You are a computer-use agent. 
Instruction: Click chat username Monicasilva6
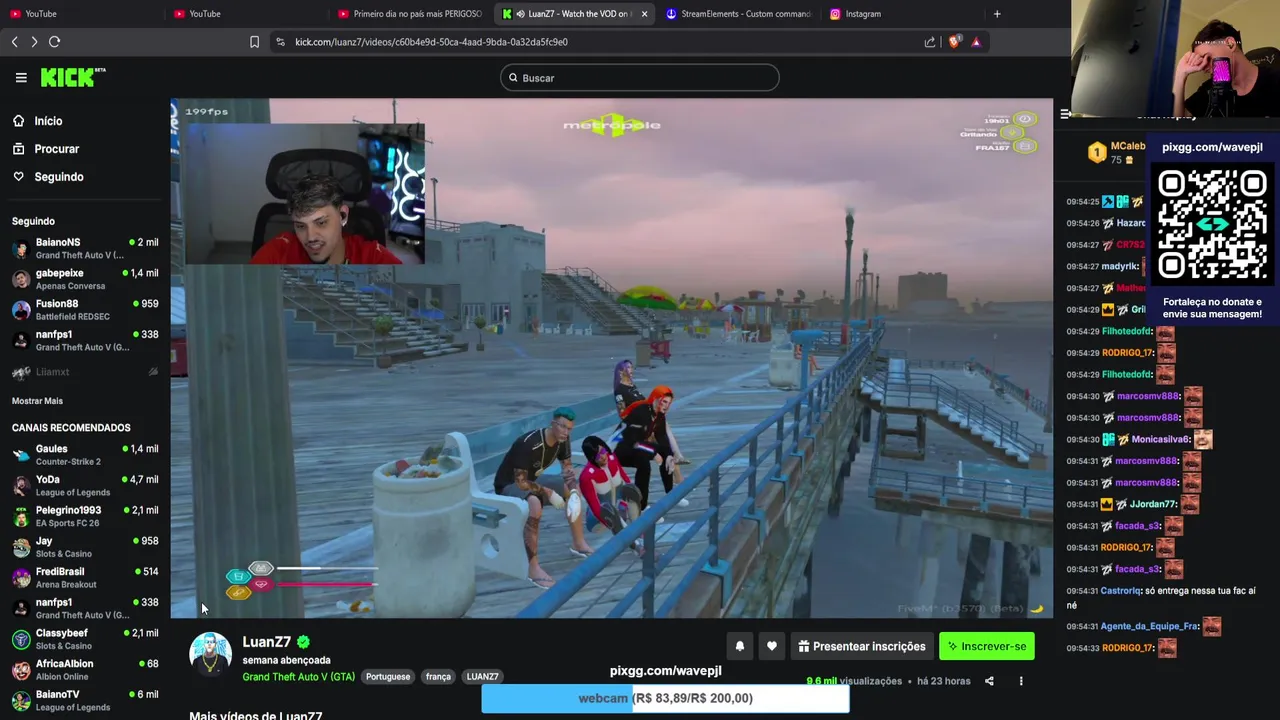[1161, 439]
